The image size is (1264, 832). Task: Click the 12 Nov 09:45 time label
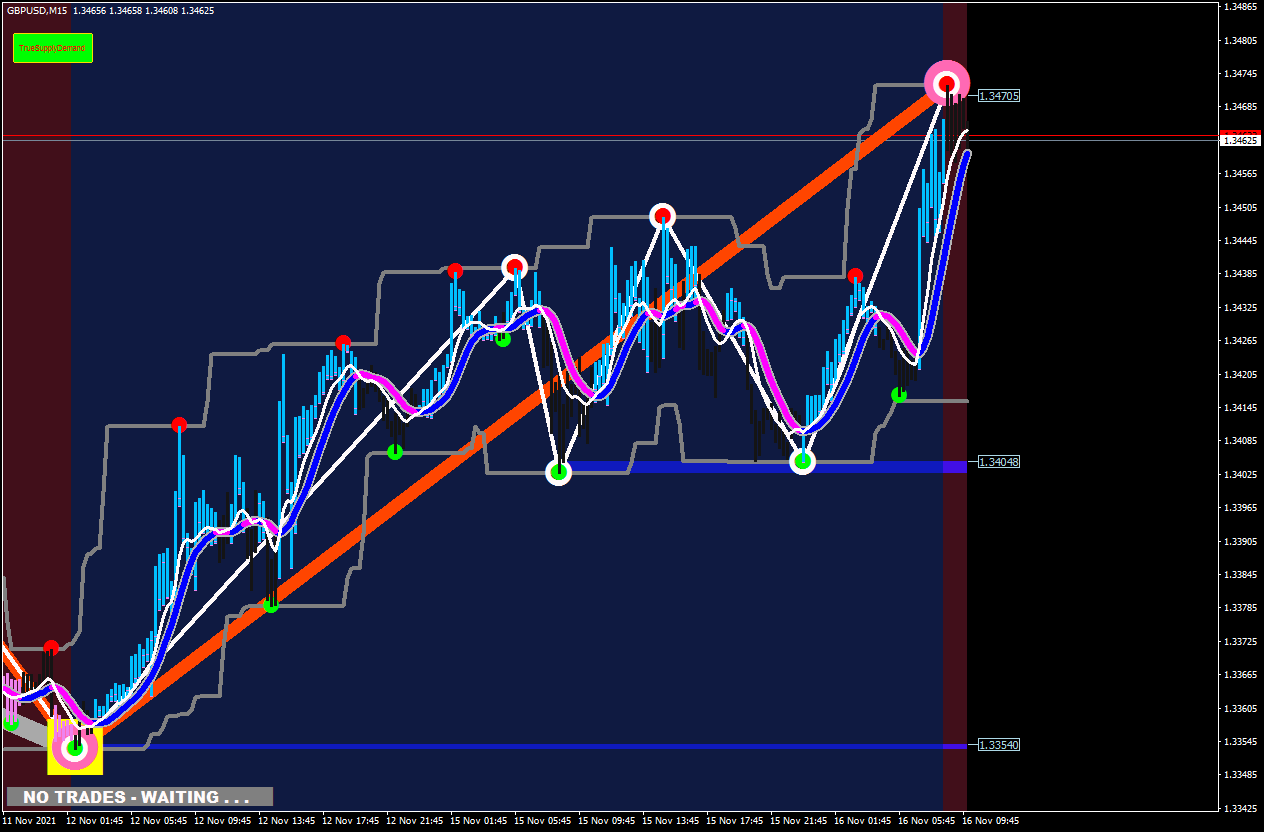[x=223, y=821]
